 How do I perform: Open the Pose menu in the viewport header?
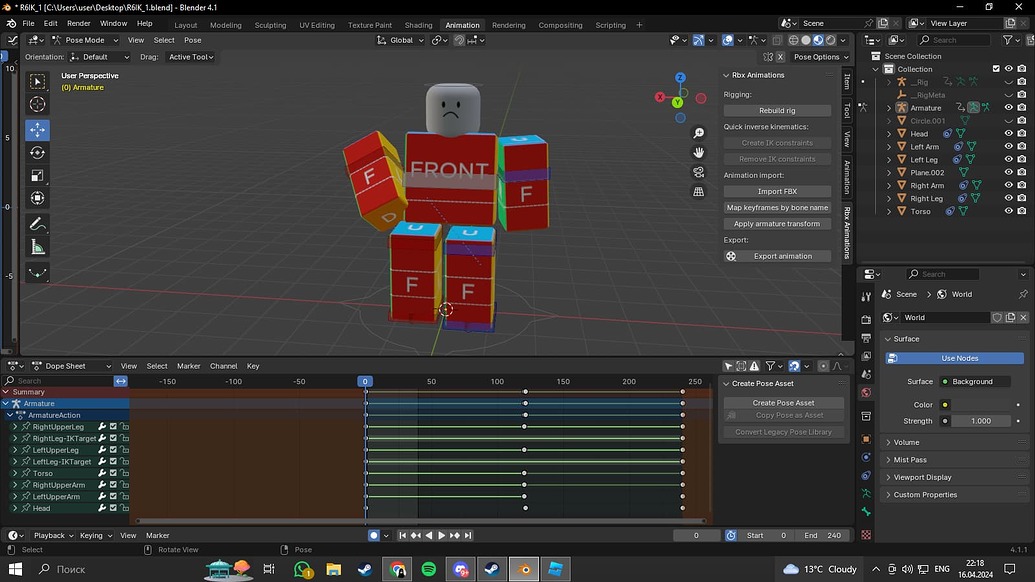[x=192, y=40]
